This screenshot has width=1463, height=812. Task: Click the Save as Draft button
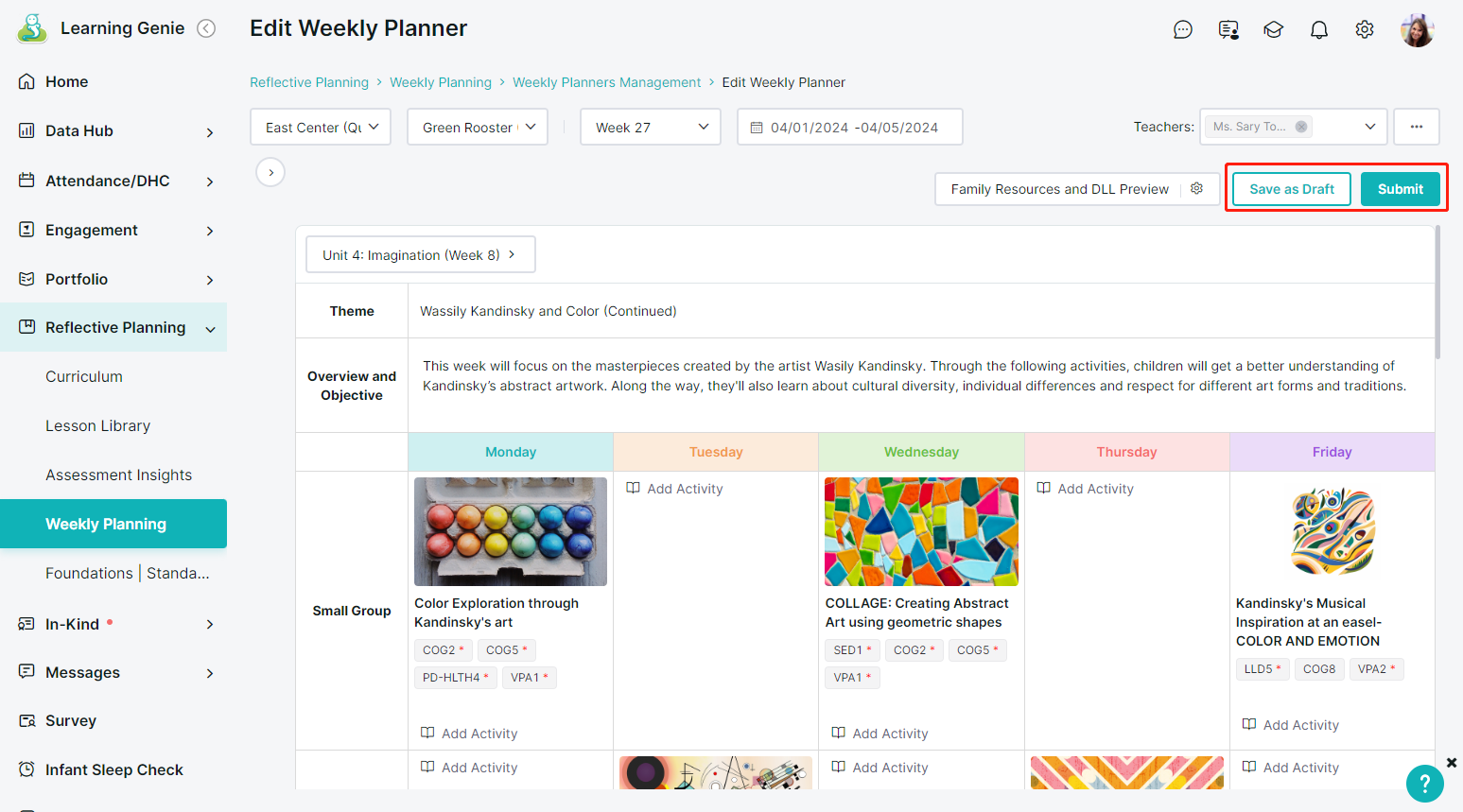pos(1292,189)
